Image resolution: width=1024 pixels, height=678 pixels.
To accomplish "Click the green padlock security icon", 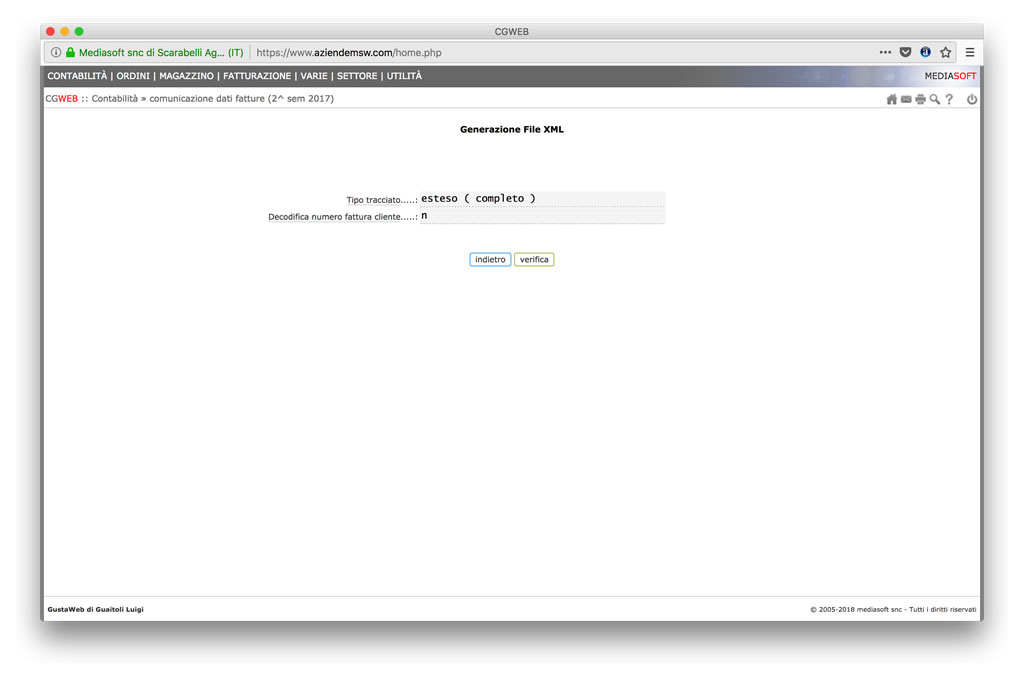I will 70,52.
